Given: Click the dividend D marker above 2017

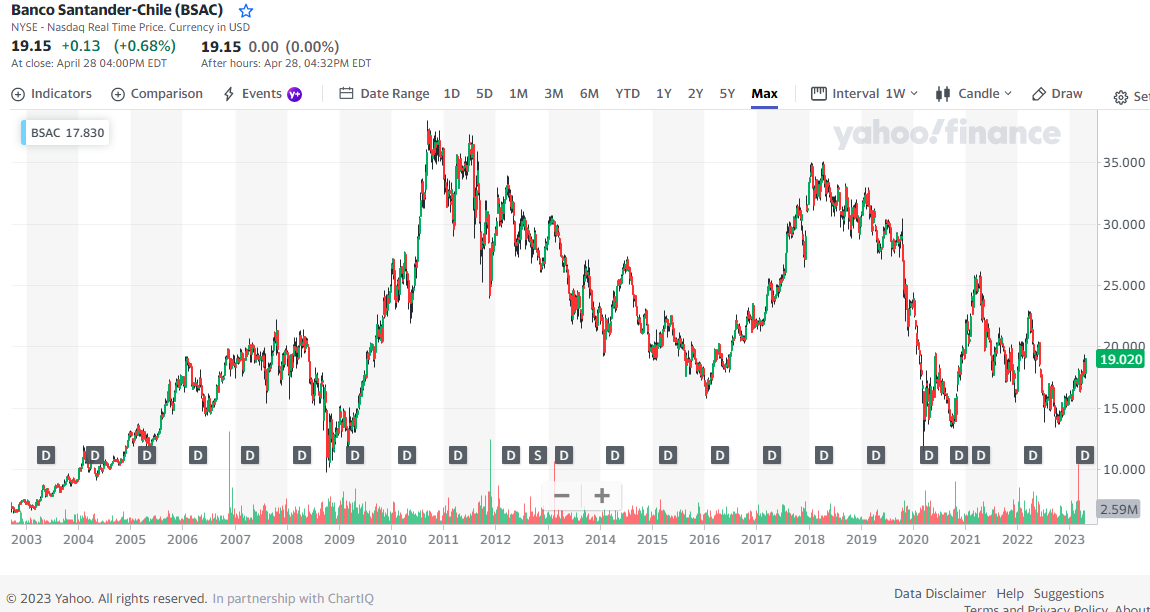Looking at the screenshot, I should tap(772, 455).
